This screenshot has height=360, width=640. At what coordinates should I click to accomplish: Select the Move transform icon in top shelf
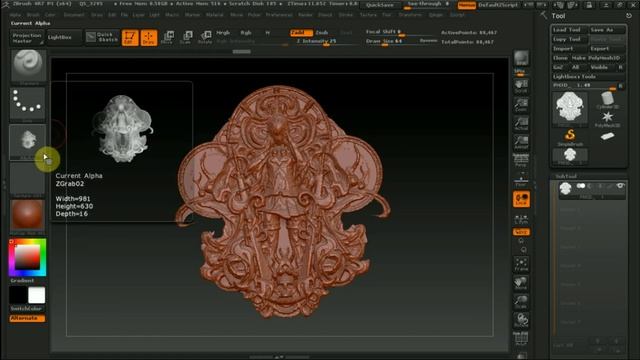[x=167, y=37]
